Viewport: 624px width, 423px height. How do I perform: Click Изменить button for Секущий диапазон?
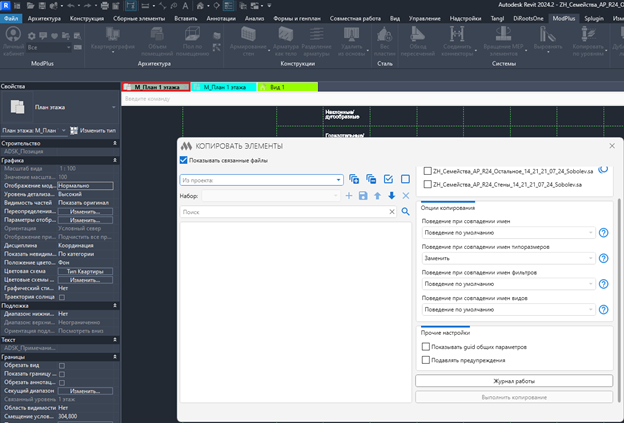(85, 391)
